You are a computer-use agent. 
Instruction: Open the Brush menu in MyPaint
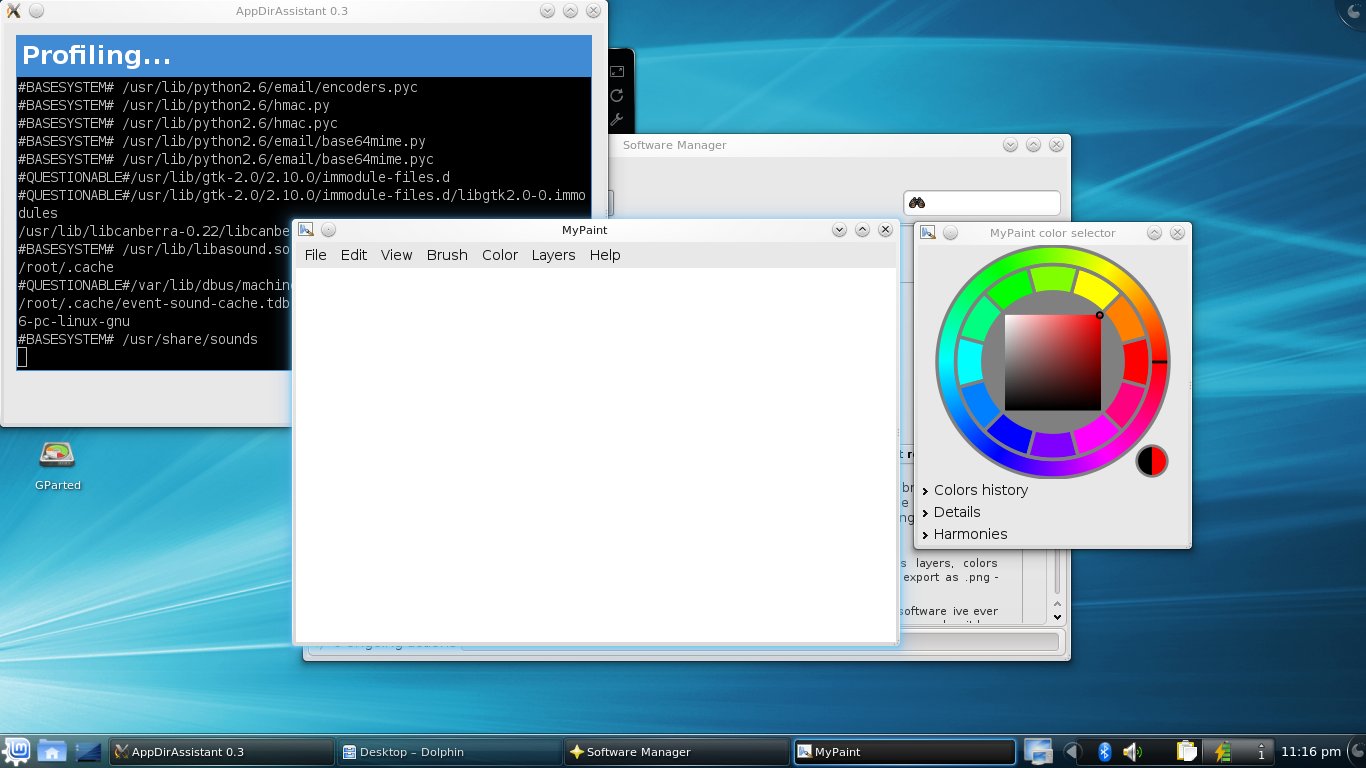(x=447, y=255)
